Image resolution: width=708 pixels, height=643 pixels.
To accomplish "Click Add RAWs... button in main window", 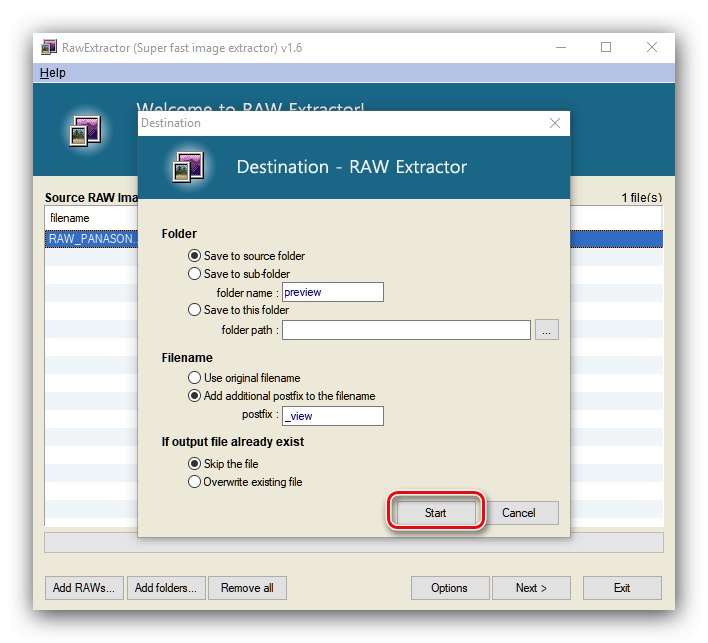I will pos(84,588).
